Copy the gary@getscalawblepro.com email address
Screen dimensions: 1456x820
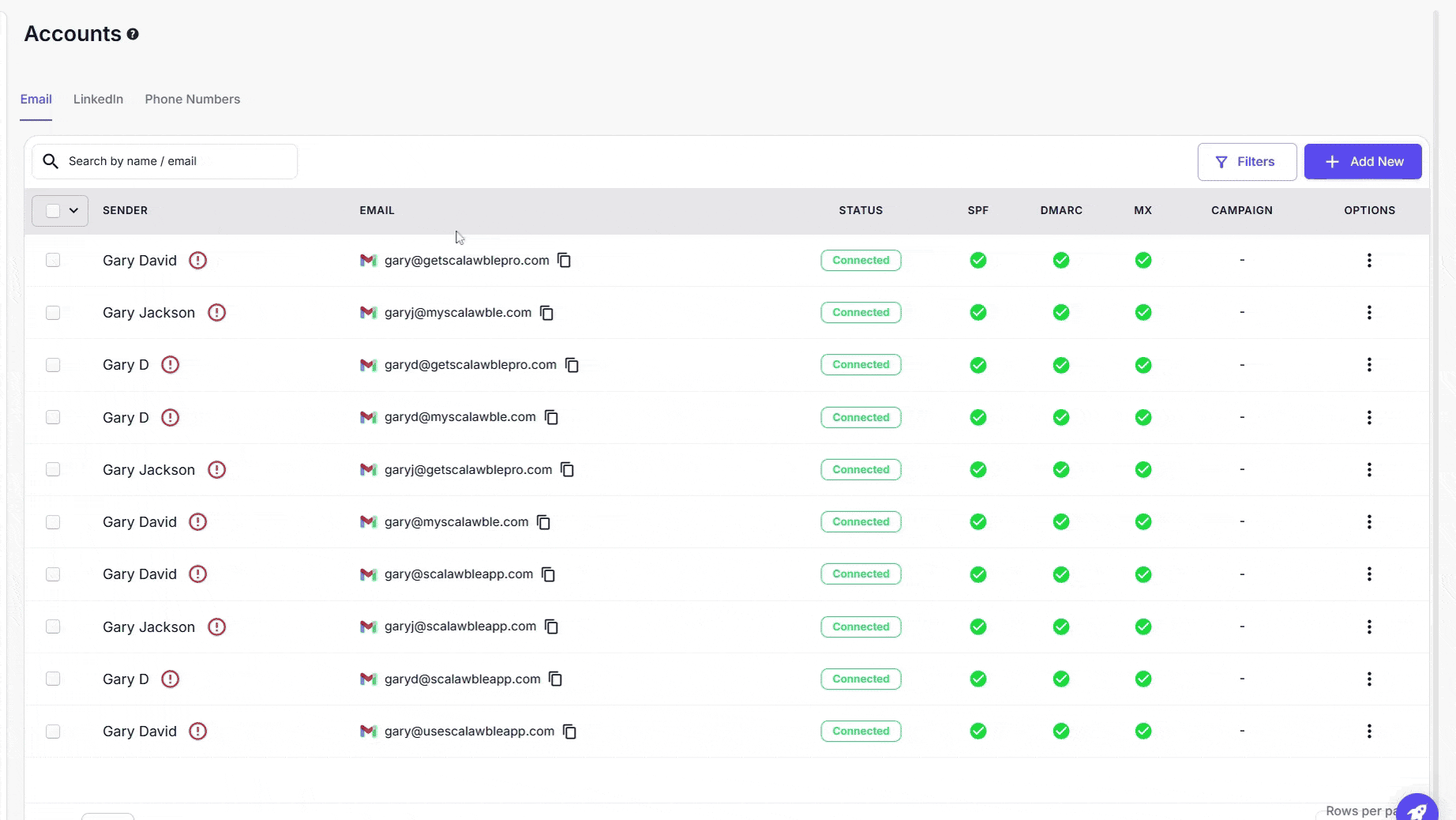click(564, 261)
